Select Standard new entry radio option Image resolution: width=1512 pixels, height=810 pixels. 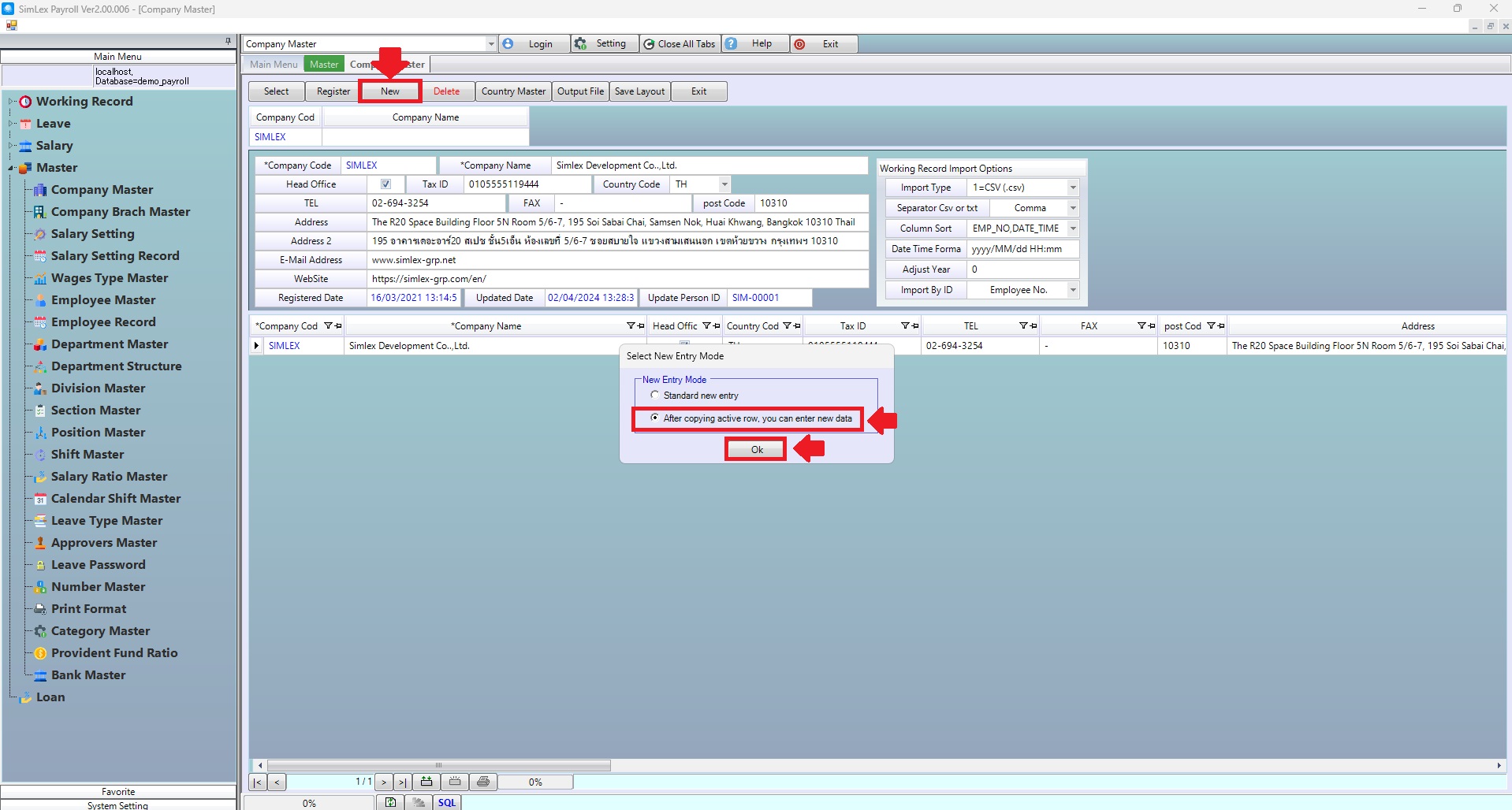pos(654,395)
